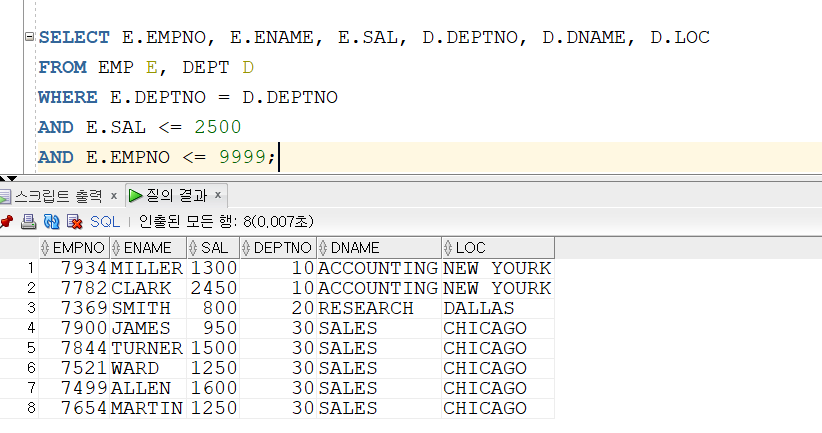Click the value 9999 in editor
The width and height of the screenshot is (822, 433).
[x=242, y=157]
